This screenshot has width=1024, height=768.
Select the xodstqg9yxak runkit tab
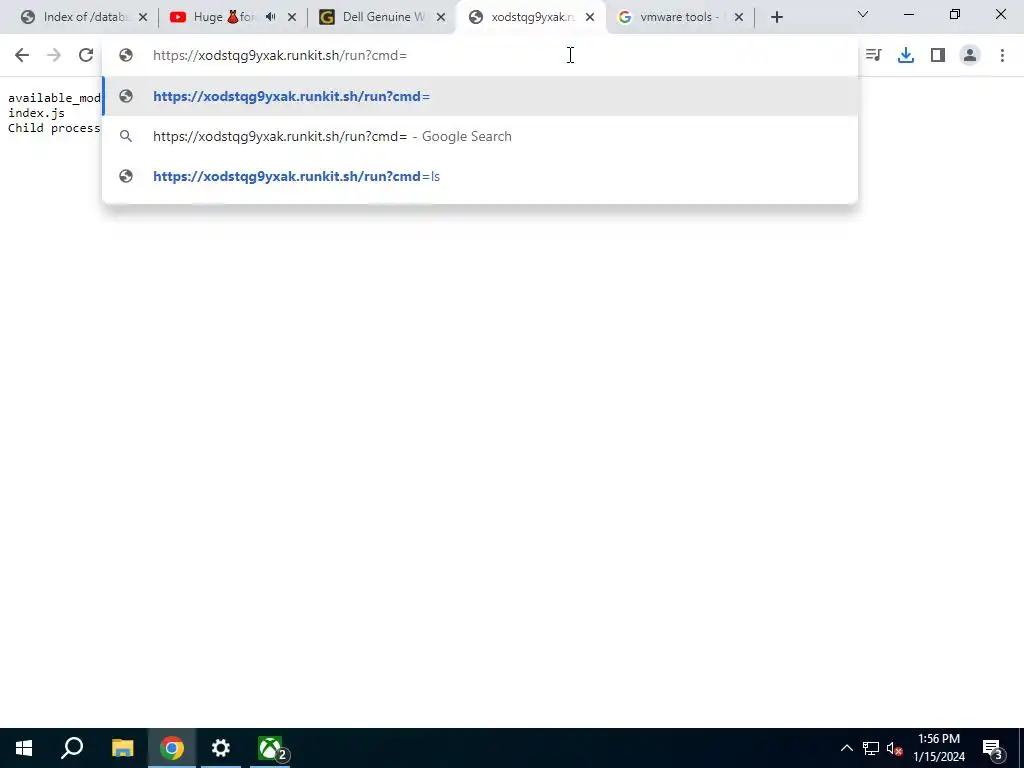click(x=532, y=18)
